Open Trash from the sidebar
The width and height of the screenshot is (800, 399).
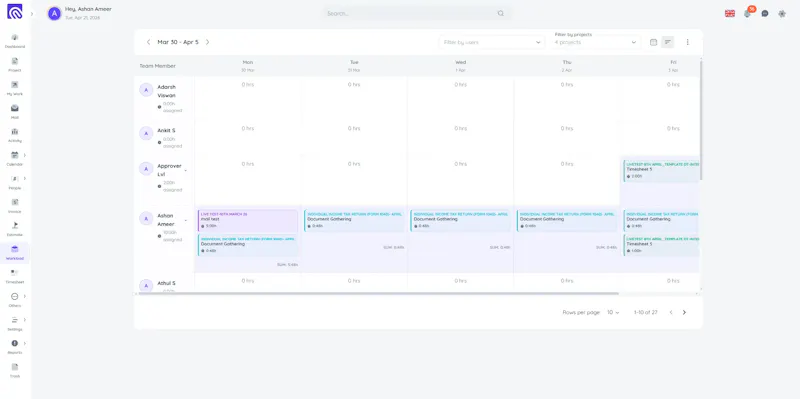[15, 370]
